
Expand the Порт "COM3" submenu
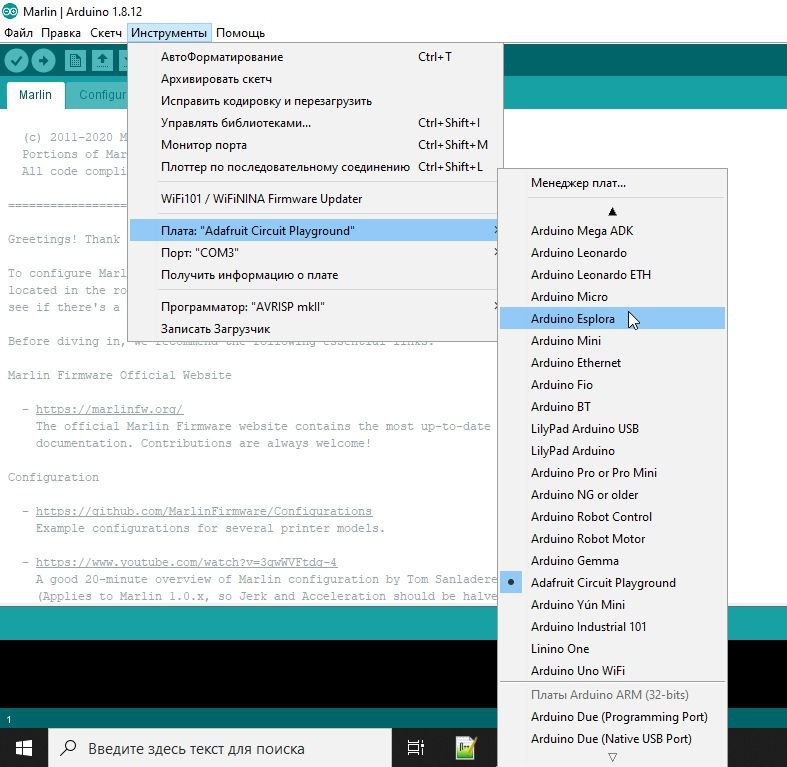315,253
